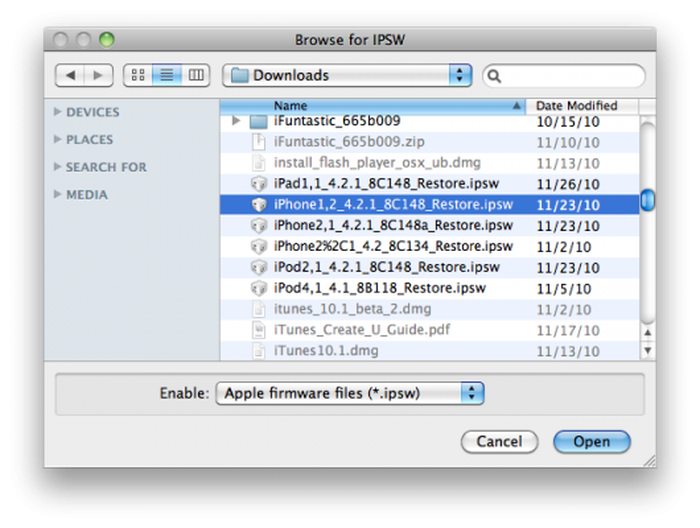Click the forward navigation arrow
Image resolution: width=700 pixels, height=528 pixels.
pos(97,75)
